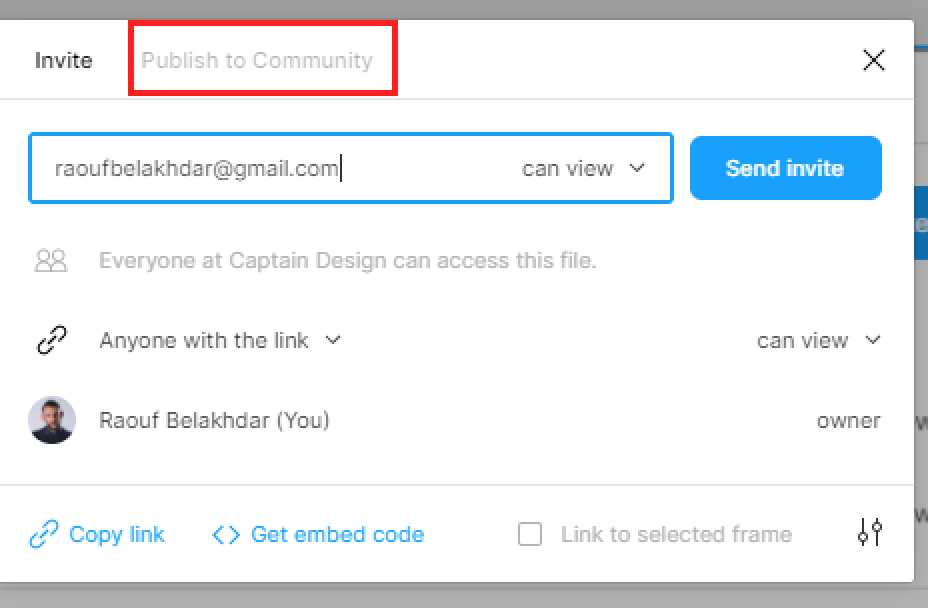This screenshot has width=928, height=608.
Task: Click the Send invite button
Action: pos(785,168)
